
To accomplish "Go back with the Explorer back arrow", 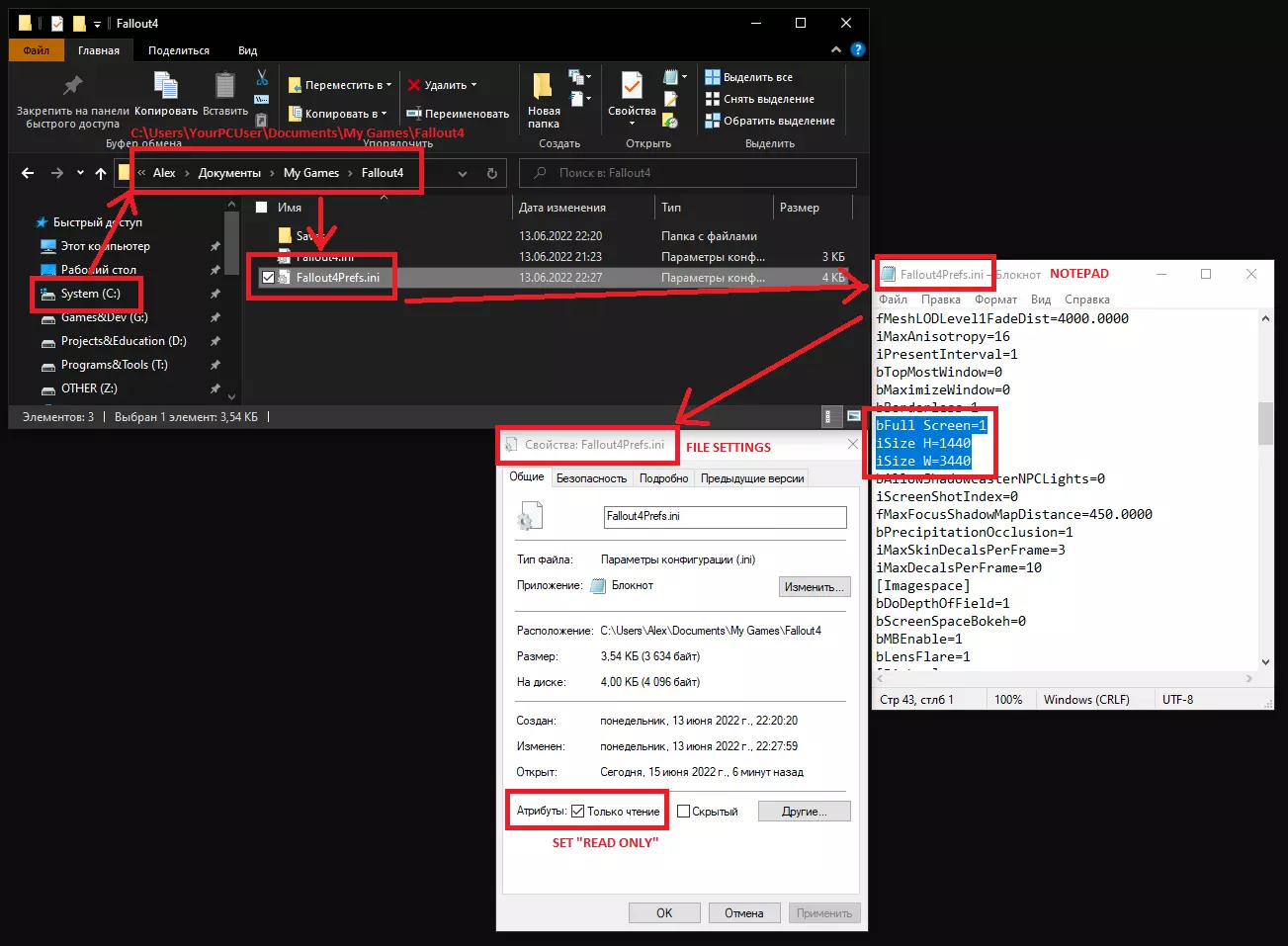I will tap(28, 173).
